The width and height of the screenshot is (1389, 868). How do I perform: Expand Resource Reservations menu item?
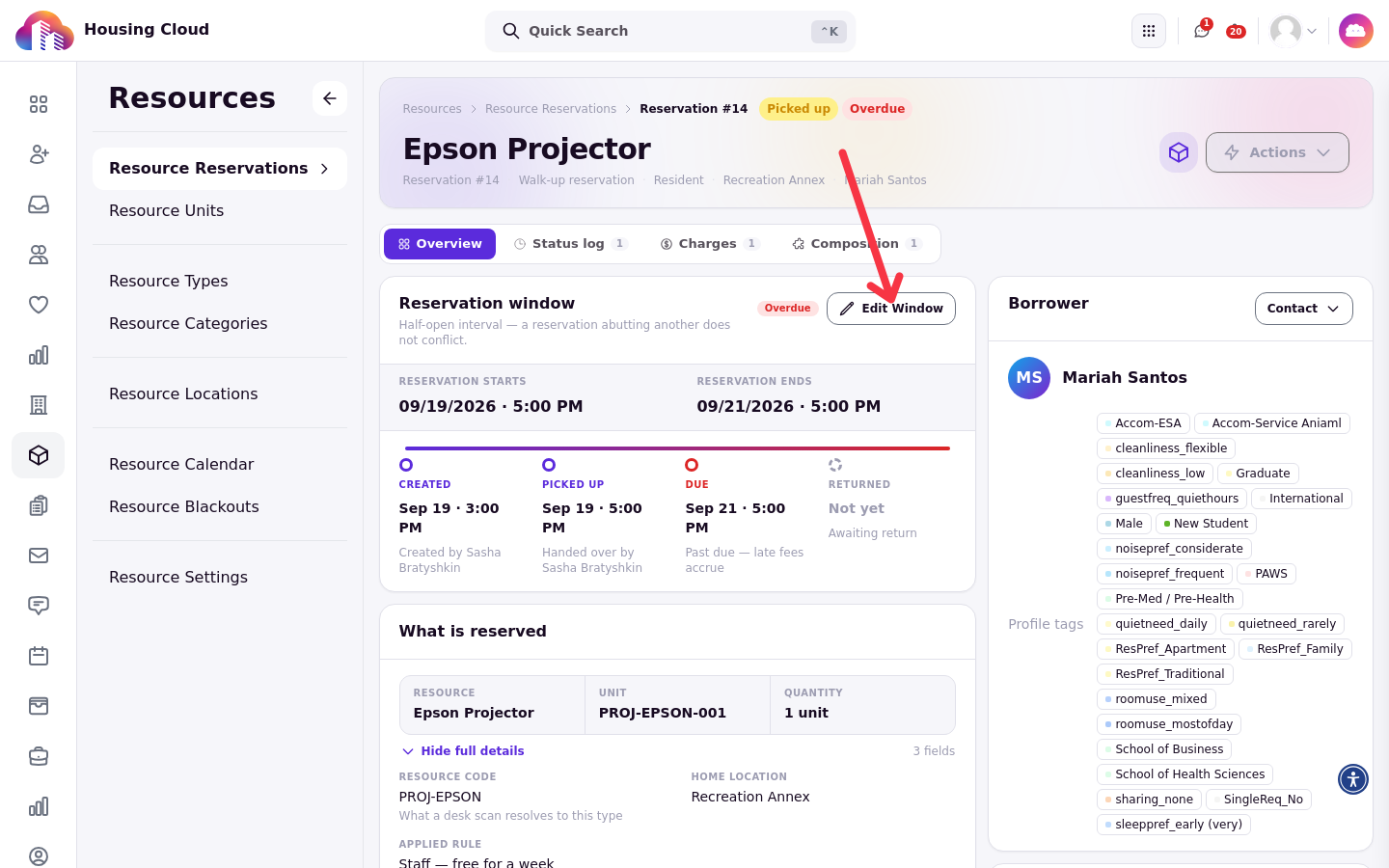click(220, 169)
